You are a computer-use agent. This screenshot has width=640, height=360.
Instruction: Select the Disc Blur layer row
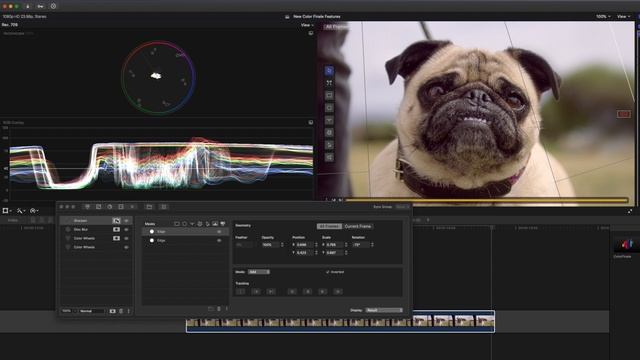click(96, 229)
